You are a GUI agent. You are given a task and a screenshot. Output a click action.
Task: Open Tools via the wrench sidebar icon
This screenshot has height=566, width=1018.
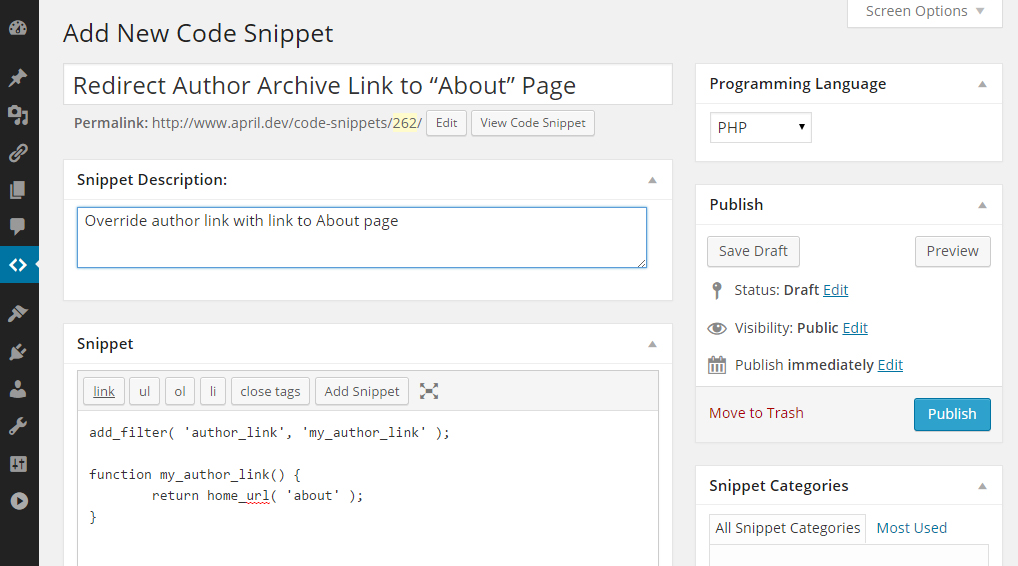pyautogui.click(x=18, y=426)
